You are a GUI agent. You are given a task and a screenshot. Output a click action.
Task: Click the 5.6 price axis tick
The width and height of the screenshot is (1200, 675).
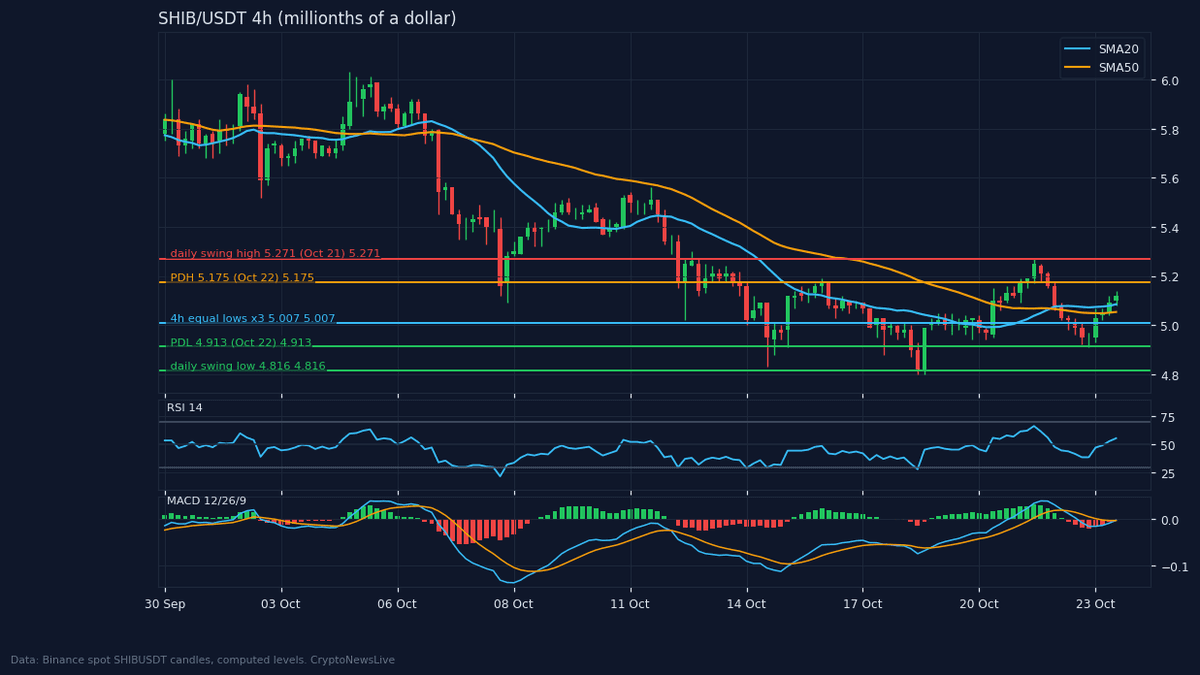pos(1169,179)
